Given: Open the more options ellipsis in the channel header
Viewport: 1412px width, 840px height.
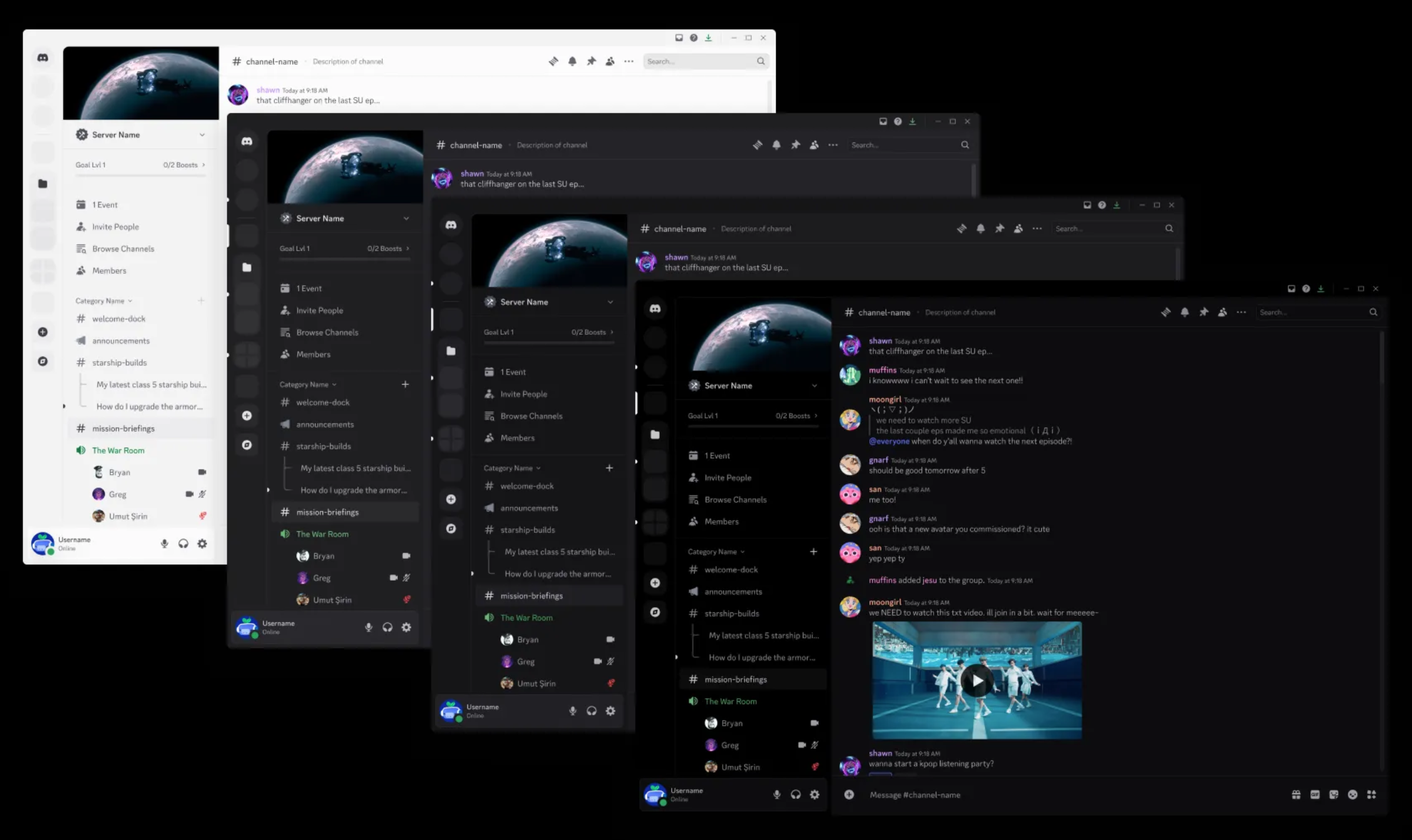Looking at the screenshot, I should pyautogui.click(x=1241, y=312).
